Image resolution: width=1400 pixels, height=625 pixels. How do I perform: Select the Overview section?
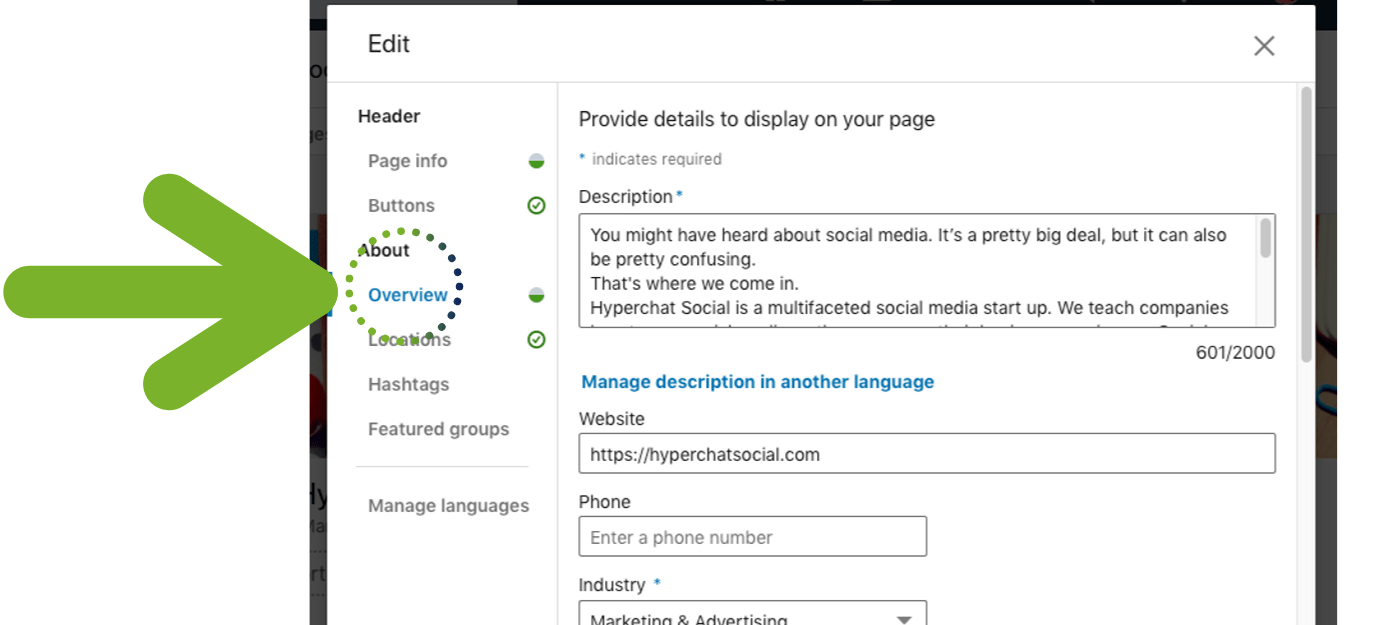pos(408,295)
